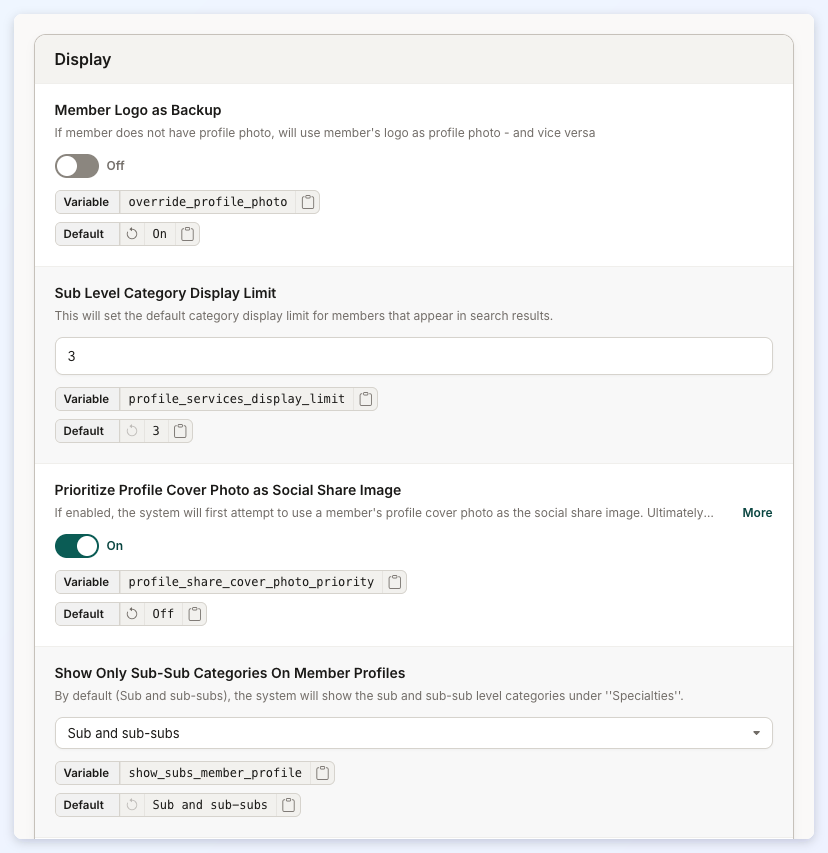The height and width of the screenshot is (853, 828).
Task: Copy default value On for Member Logo
Action: pos(188,234)
